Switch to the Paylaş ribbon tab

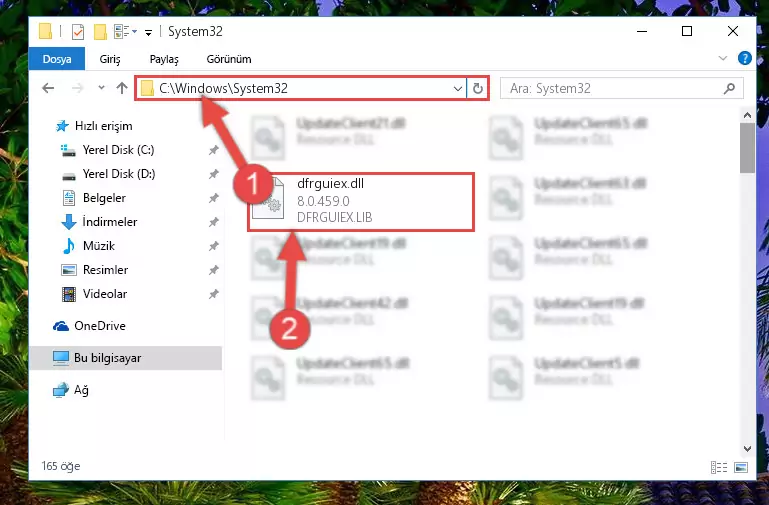tap(164, 59)
